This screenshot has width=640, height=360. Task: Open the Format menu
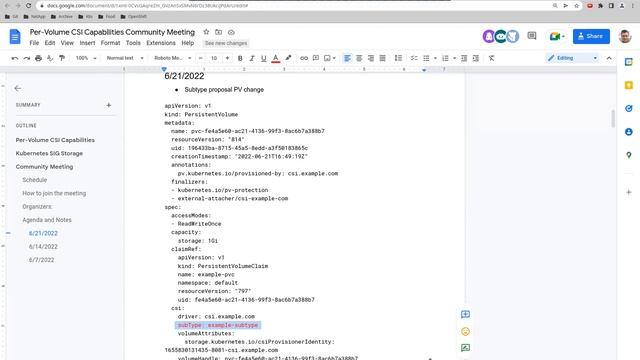click(x=111, y=43)
